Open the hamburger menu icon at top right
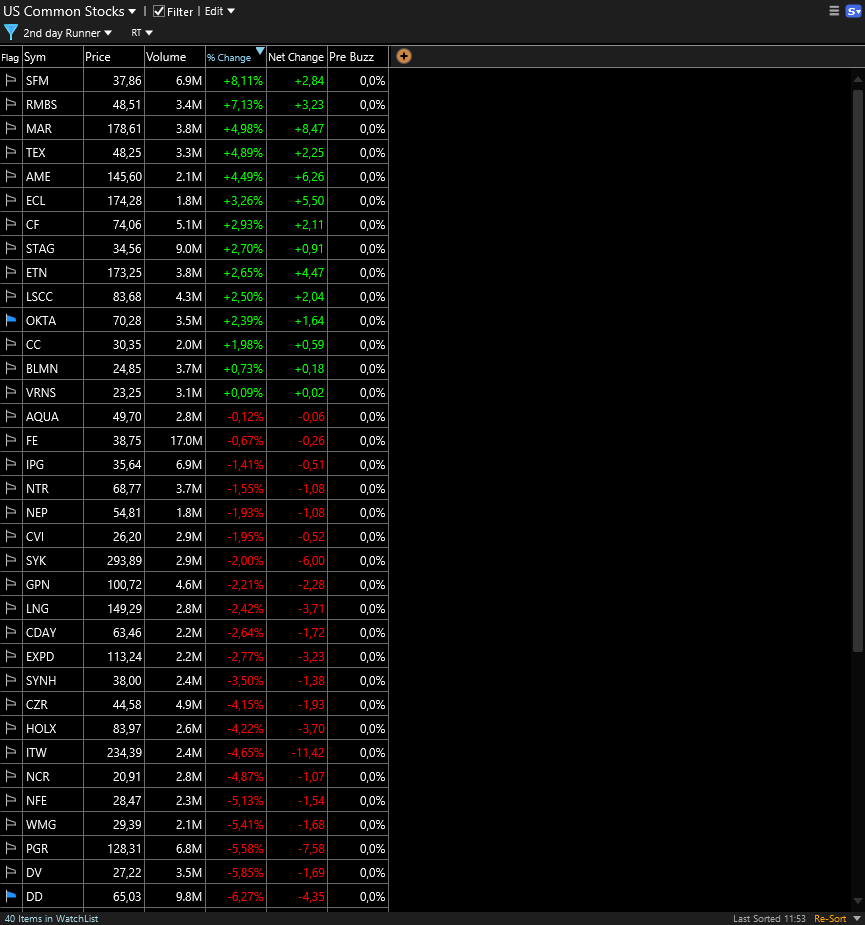The image size is (865, 925). [834, 11]
